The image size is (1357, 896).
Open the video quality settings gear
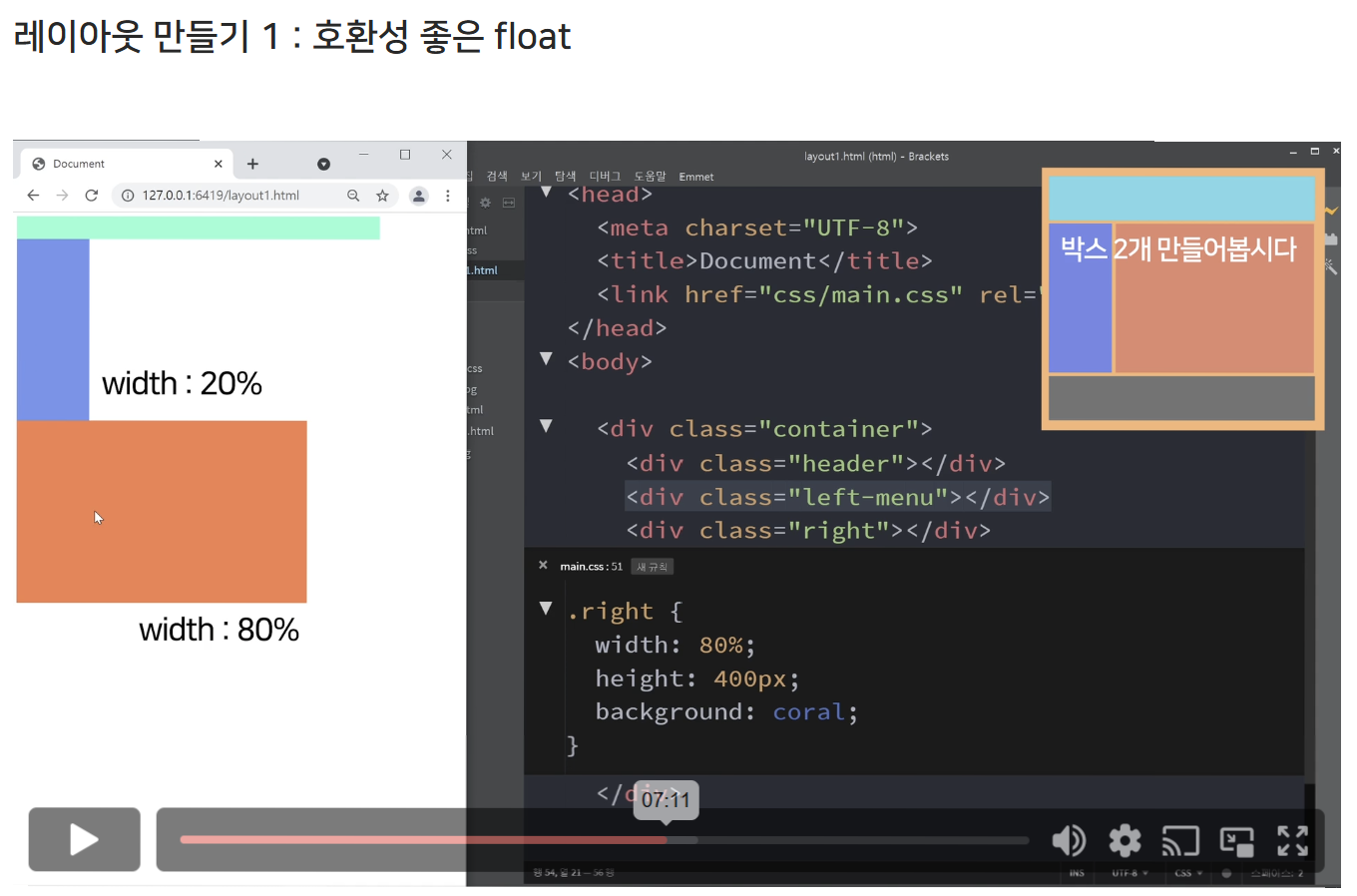point(1125,841)
